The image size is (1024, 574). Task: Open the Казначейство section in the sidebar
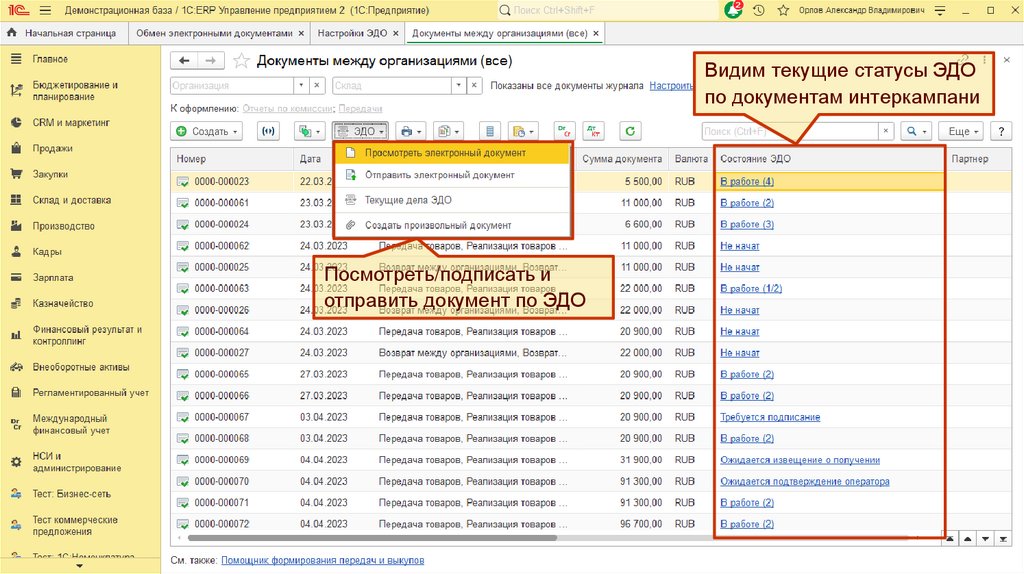[62, 303]
